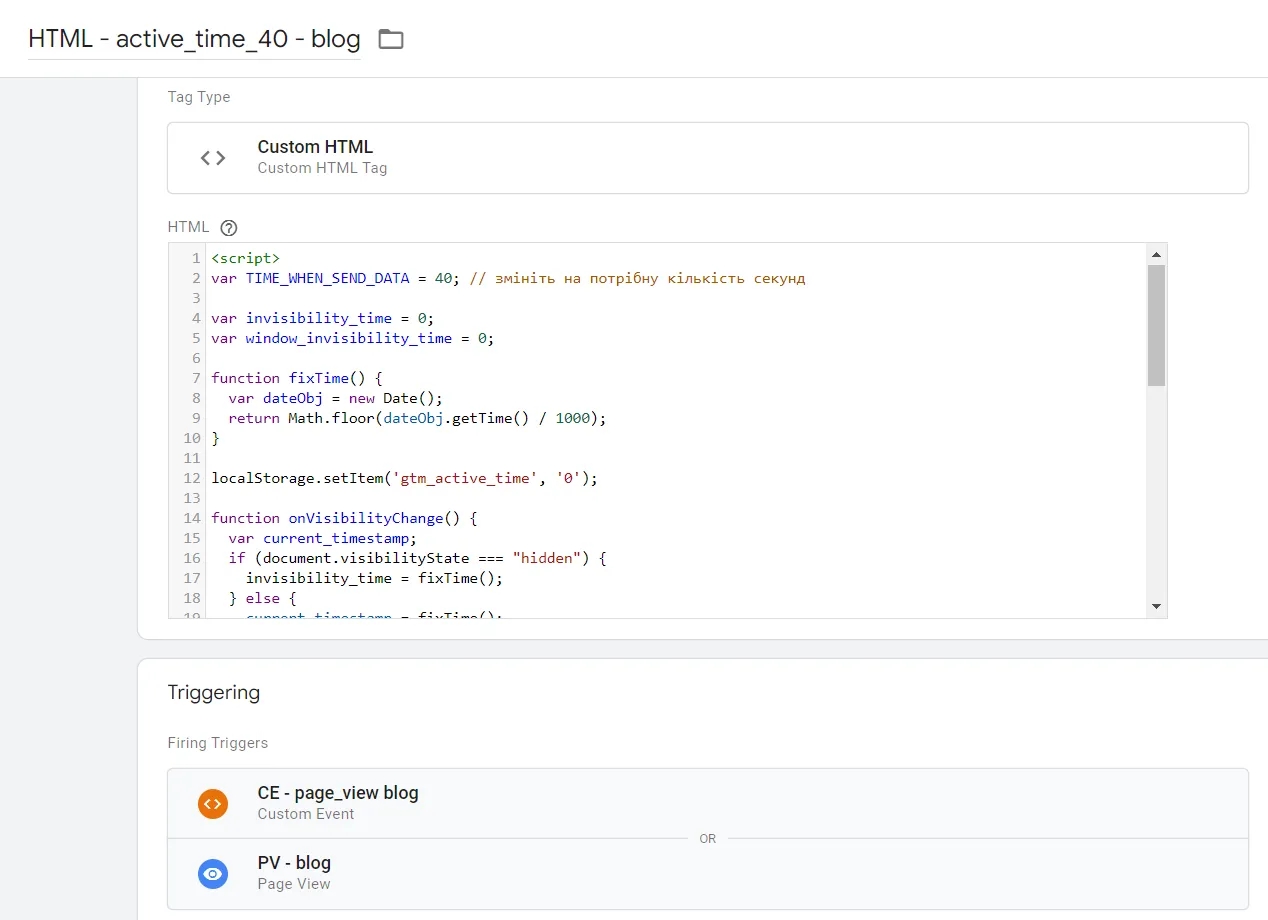Click the } else { line in code
This screenshot has width=1268, height=920.
click(x=262, y=598)
